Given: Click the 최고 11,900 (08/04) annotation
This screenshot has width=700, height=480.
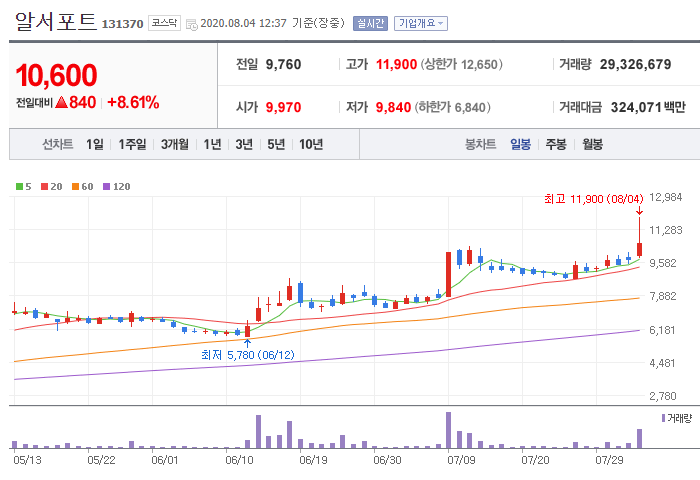Looking at the screenshot, I should pyautogui.click(x=594, y=199).
